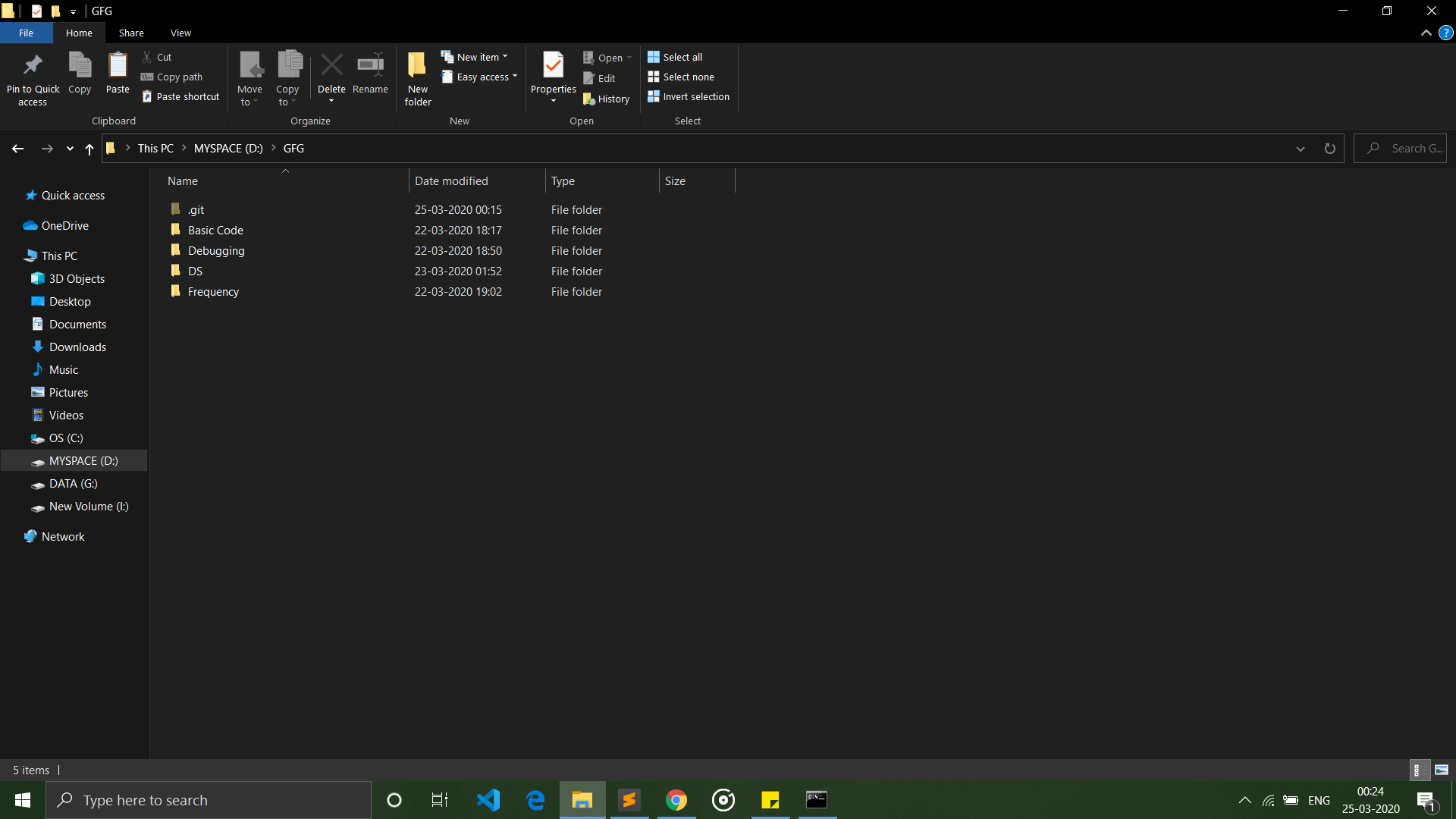Select the Share tab in ribbon
Screen dimensions: 1456x819
point(130,33)
